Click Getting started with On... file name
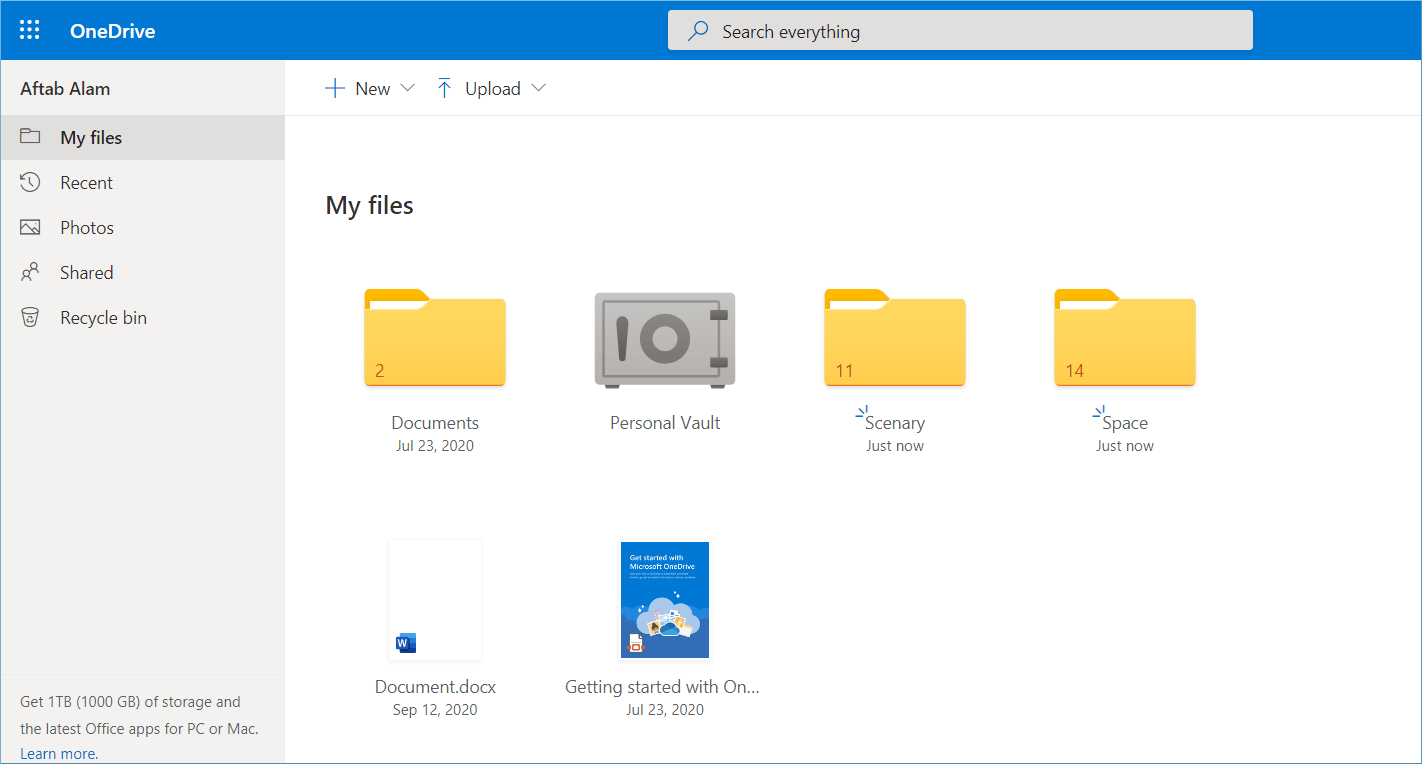 (662, 687)
